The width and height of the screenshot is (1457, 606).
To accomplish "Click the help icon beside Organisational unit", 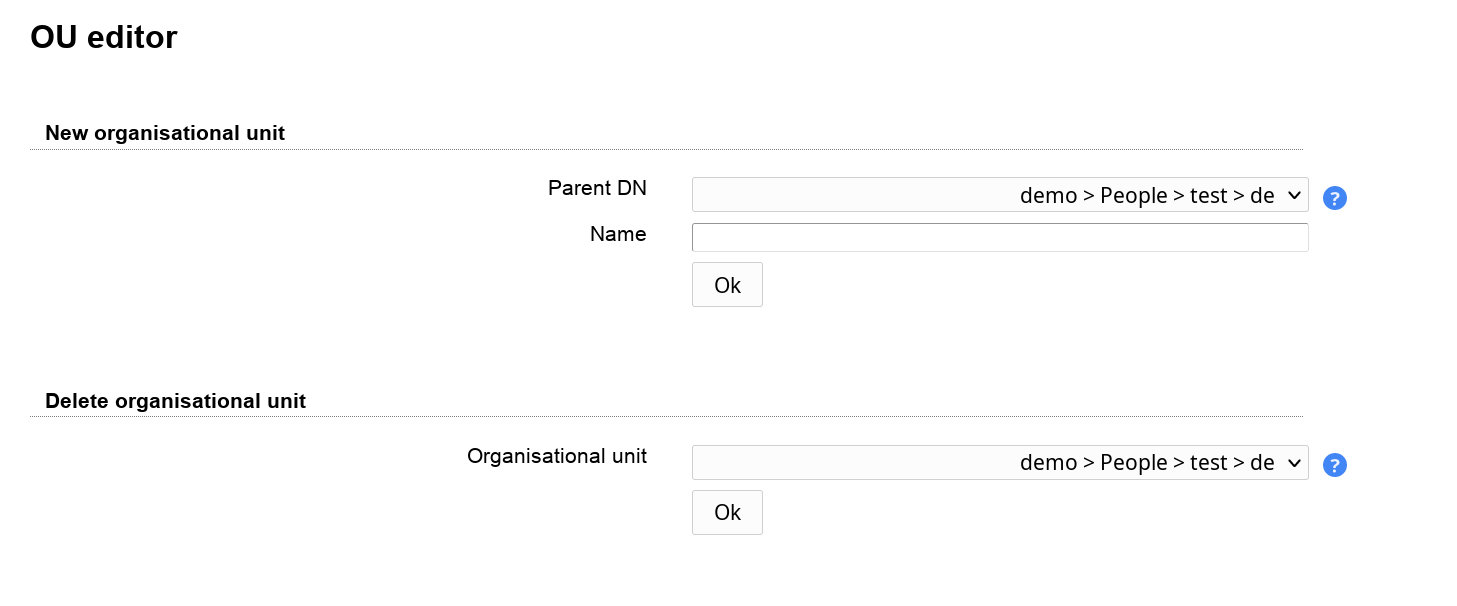I will point(1334,465).
